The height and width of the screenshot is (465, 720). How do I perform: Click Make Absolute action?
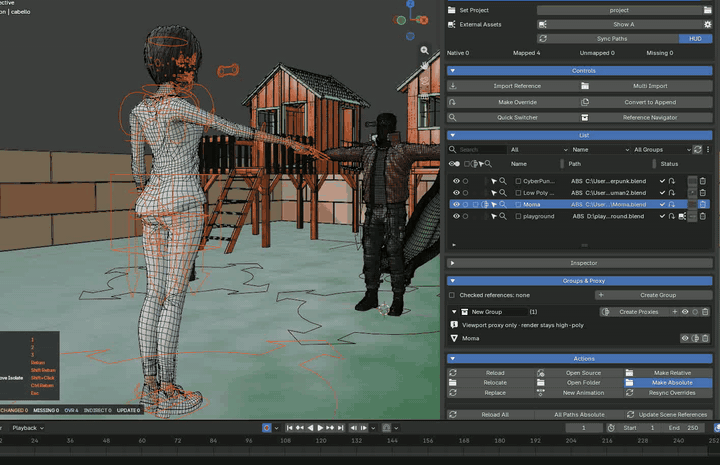tap(668, 382)
